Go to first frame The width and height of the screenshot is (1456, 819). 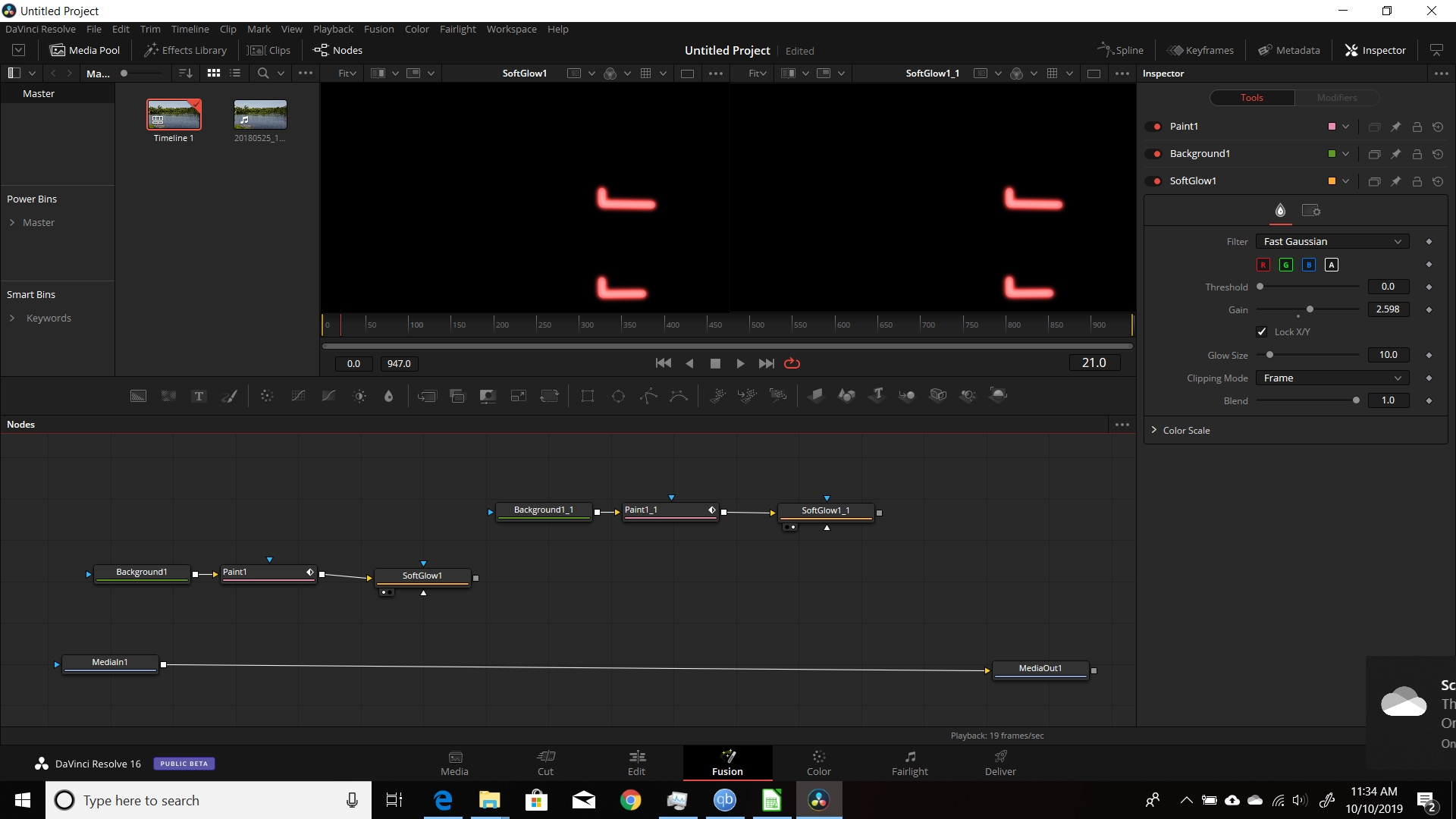click(664, 363)
